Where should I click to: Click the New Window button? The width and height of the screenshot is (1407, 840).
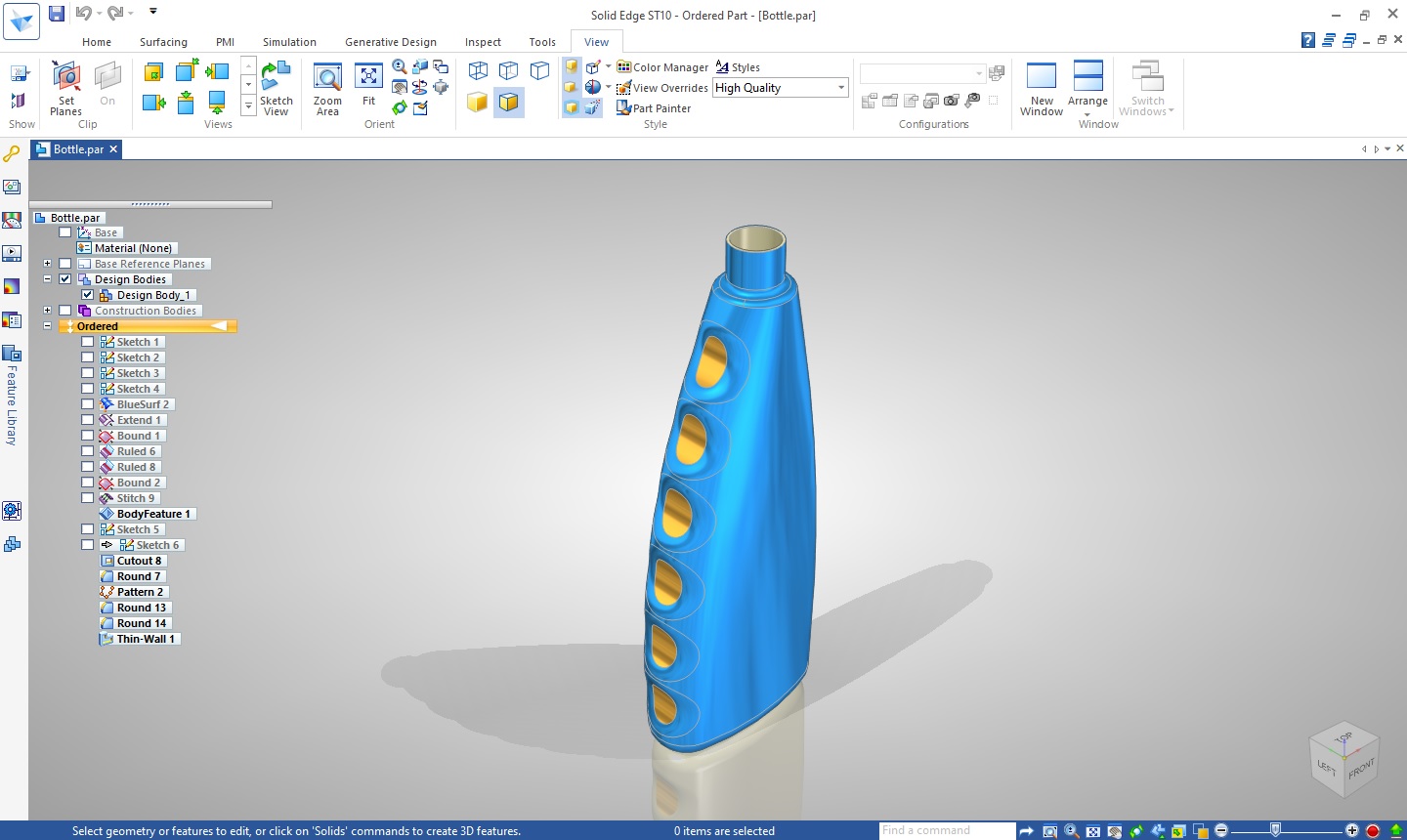point(1042,88)
